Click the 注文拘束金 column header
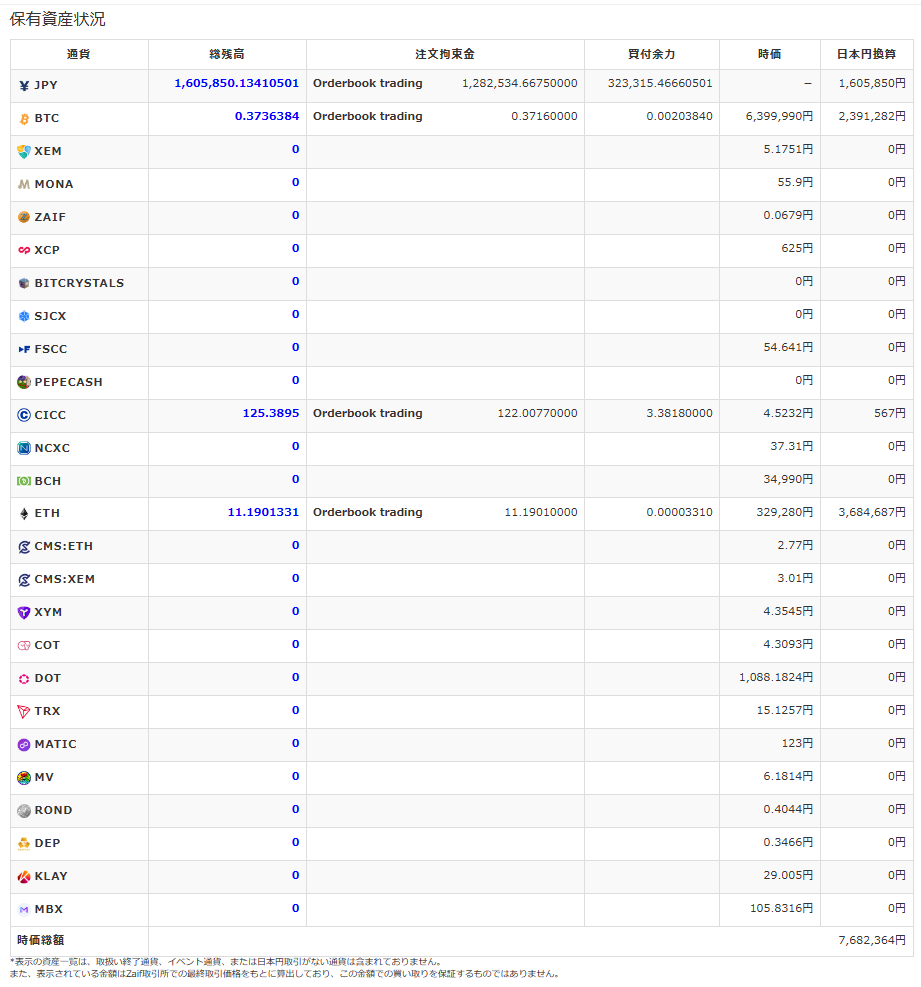 pos(444,54)
